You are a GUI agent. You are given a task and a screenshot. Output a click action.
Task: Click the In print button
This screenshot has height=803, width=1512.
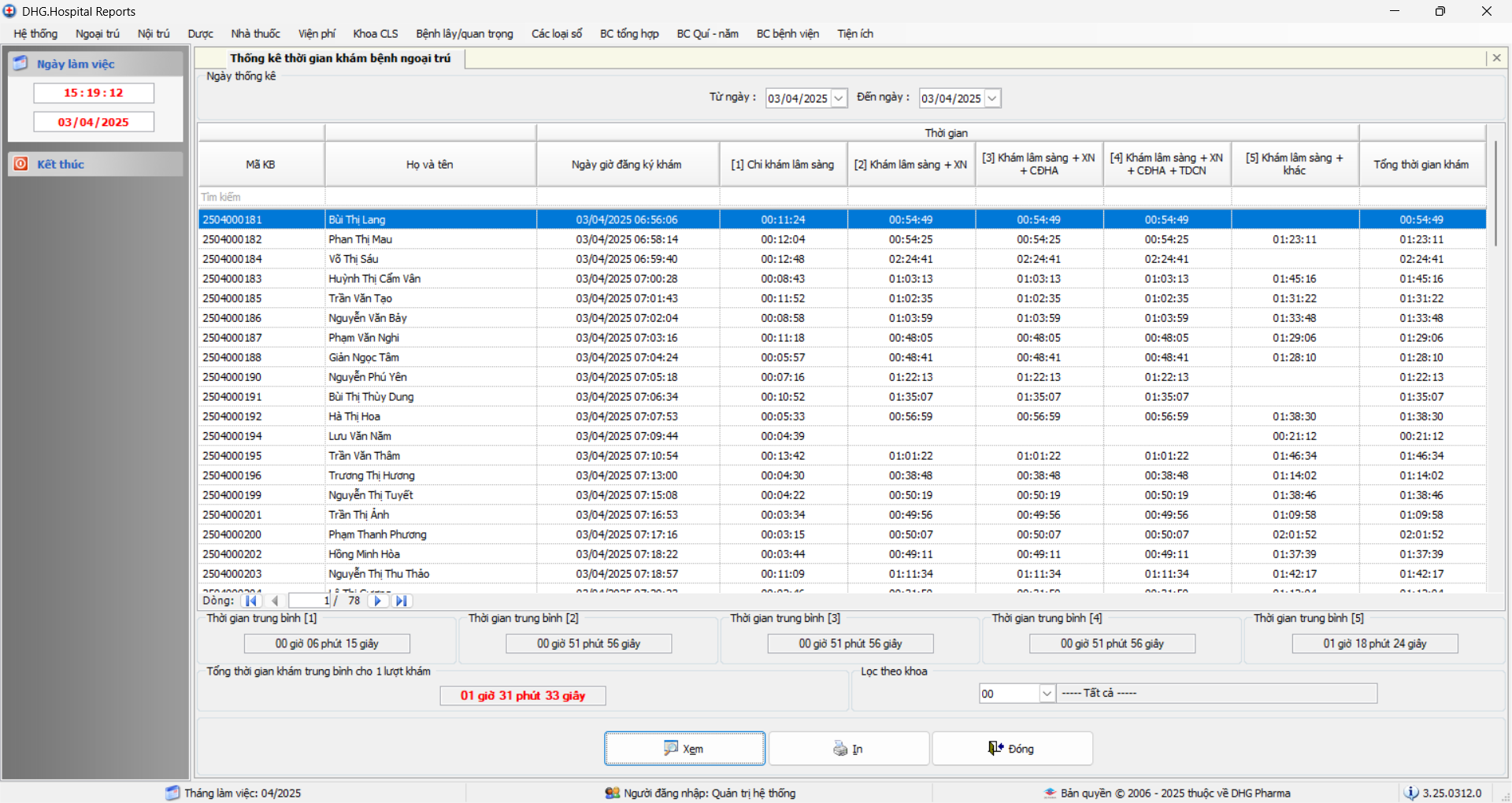849,749
